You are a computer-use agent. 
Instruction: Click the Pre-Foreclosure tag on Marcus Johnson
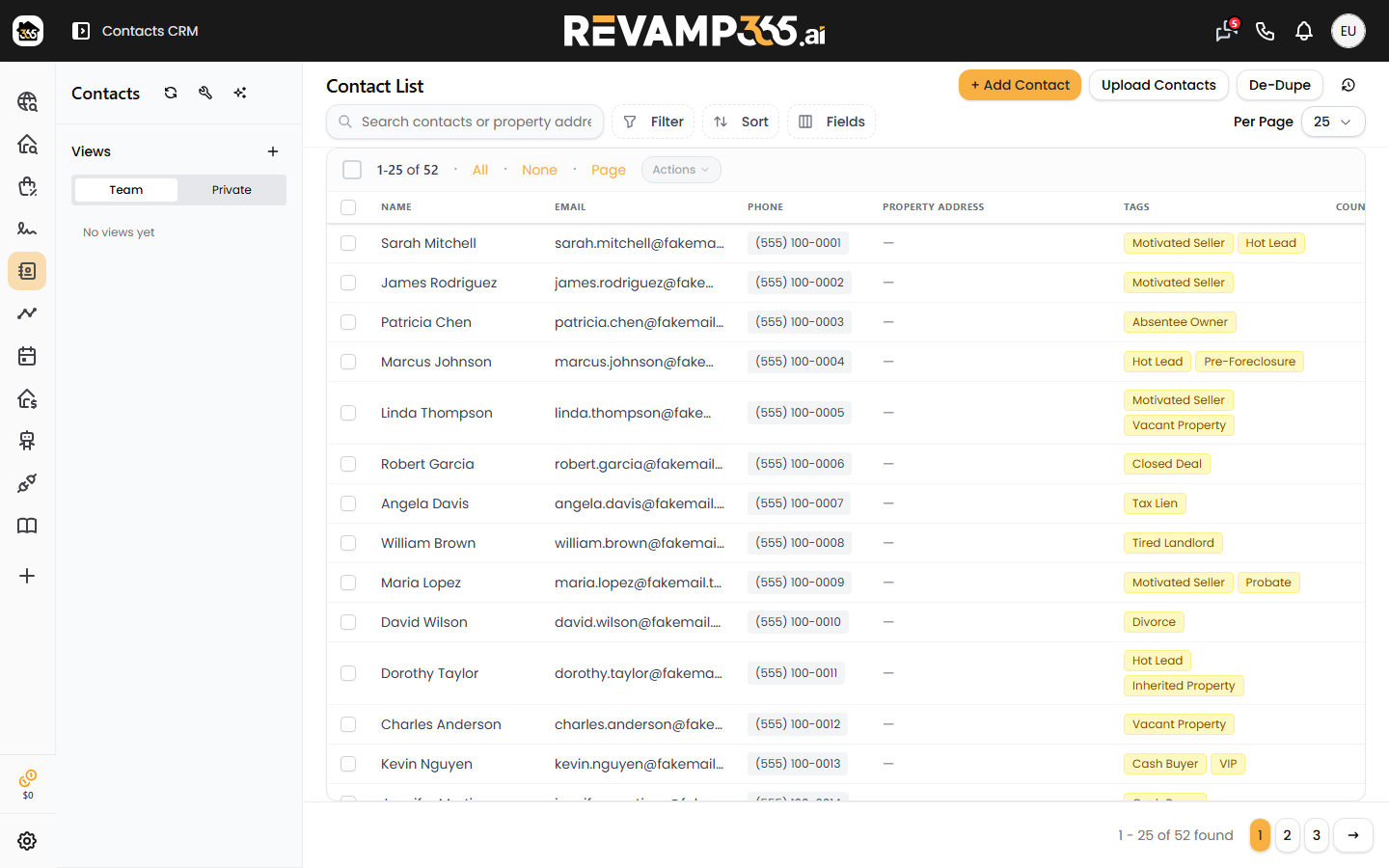click(1249, 362)
